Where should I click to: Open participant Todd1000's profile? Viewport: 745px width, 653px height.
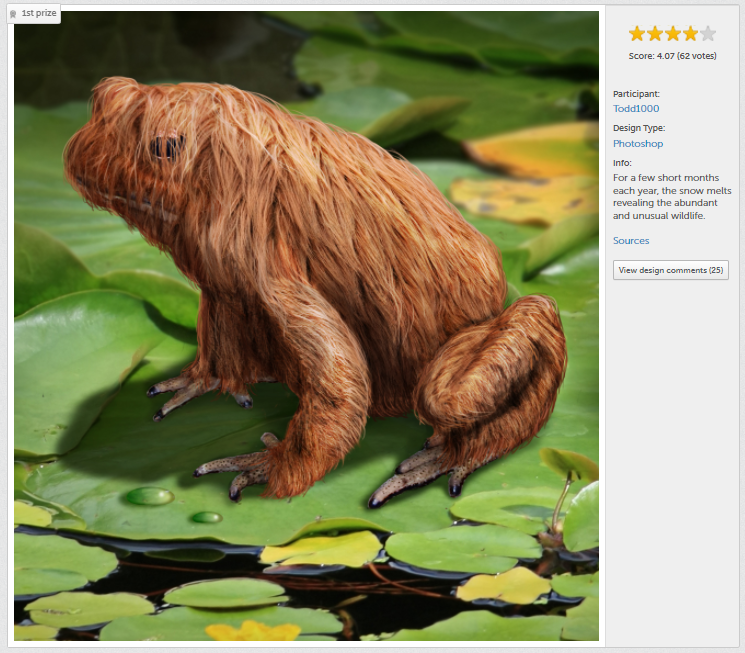point(636,108)
